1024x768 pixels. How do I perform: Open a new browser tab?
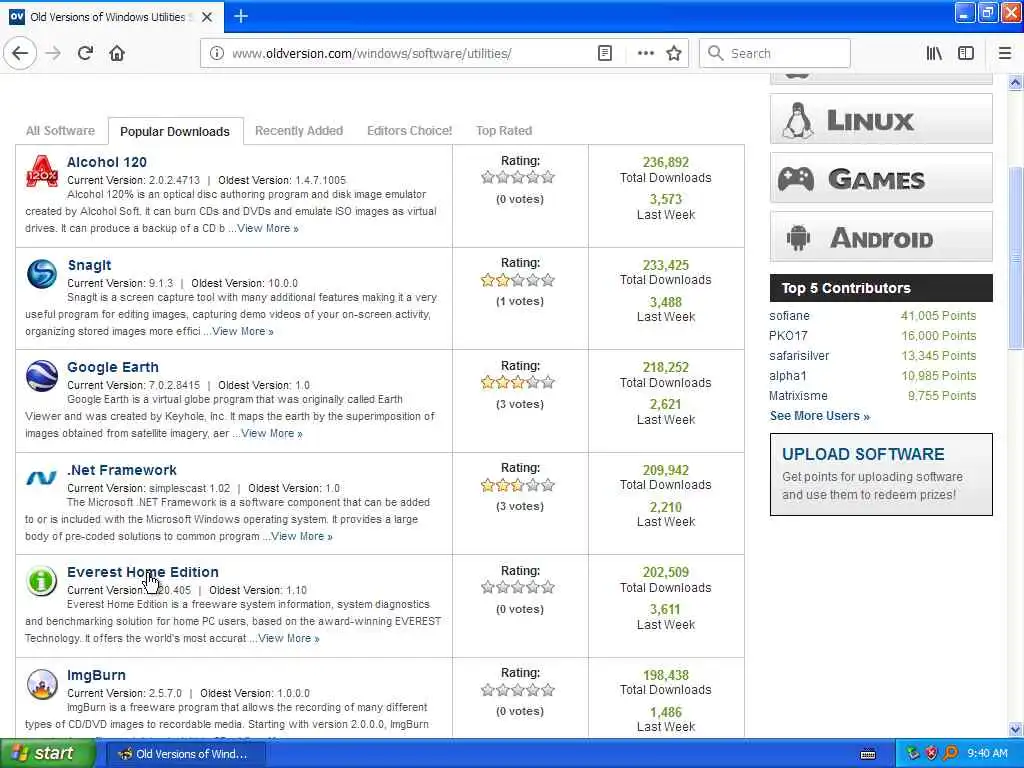[x=240, y=16]
